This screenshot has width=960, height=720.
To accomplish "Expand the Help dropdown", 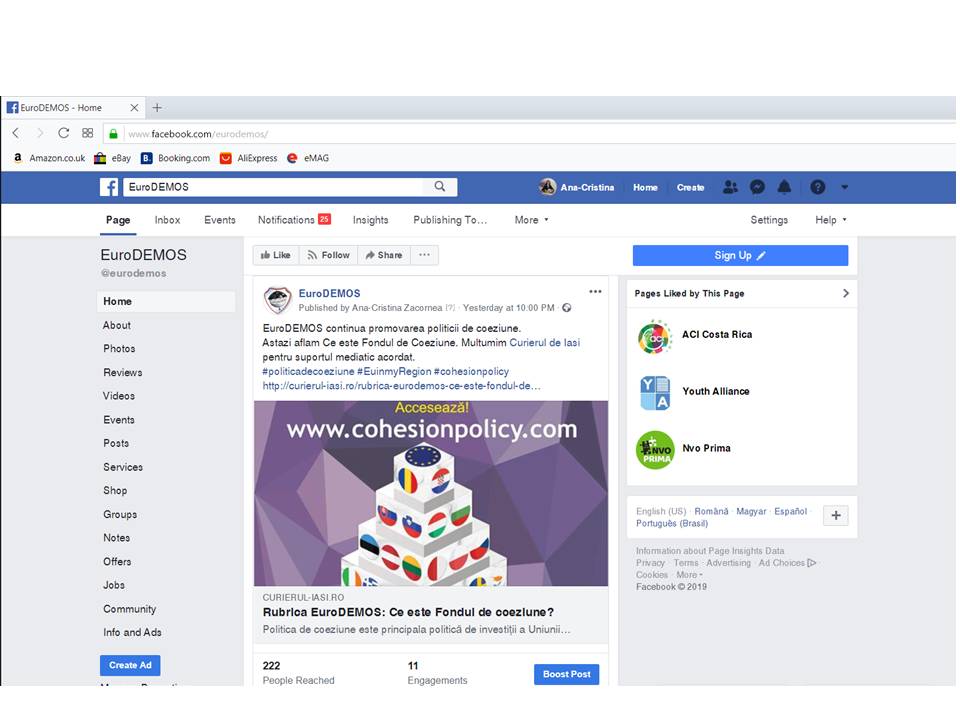I will [831, 220].
